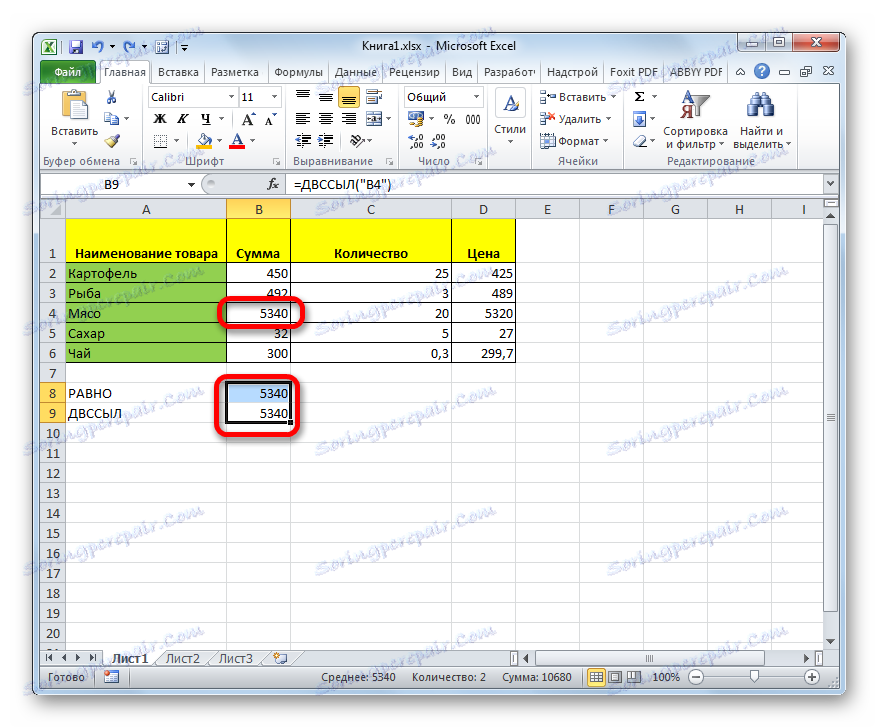Image resolution: width=879 pixels, height=728 pixels.
Task: Click the Copy icon
Action: (112, 118)
